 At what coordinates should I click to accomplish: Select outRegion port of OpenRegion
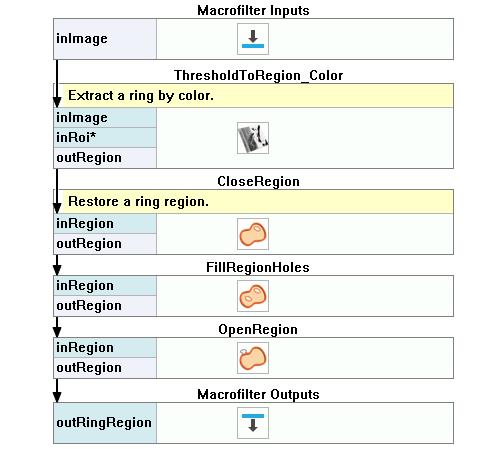(105, 368)
